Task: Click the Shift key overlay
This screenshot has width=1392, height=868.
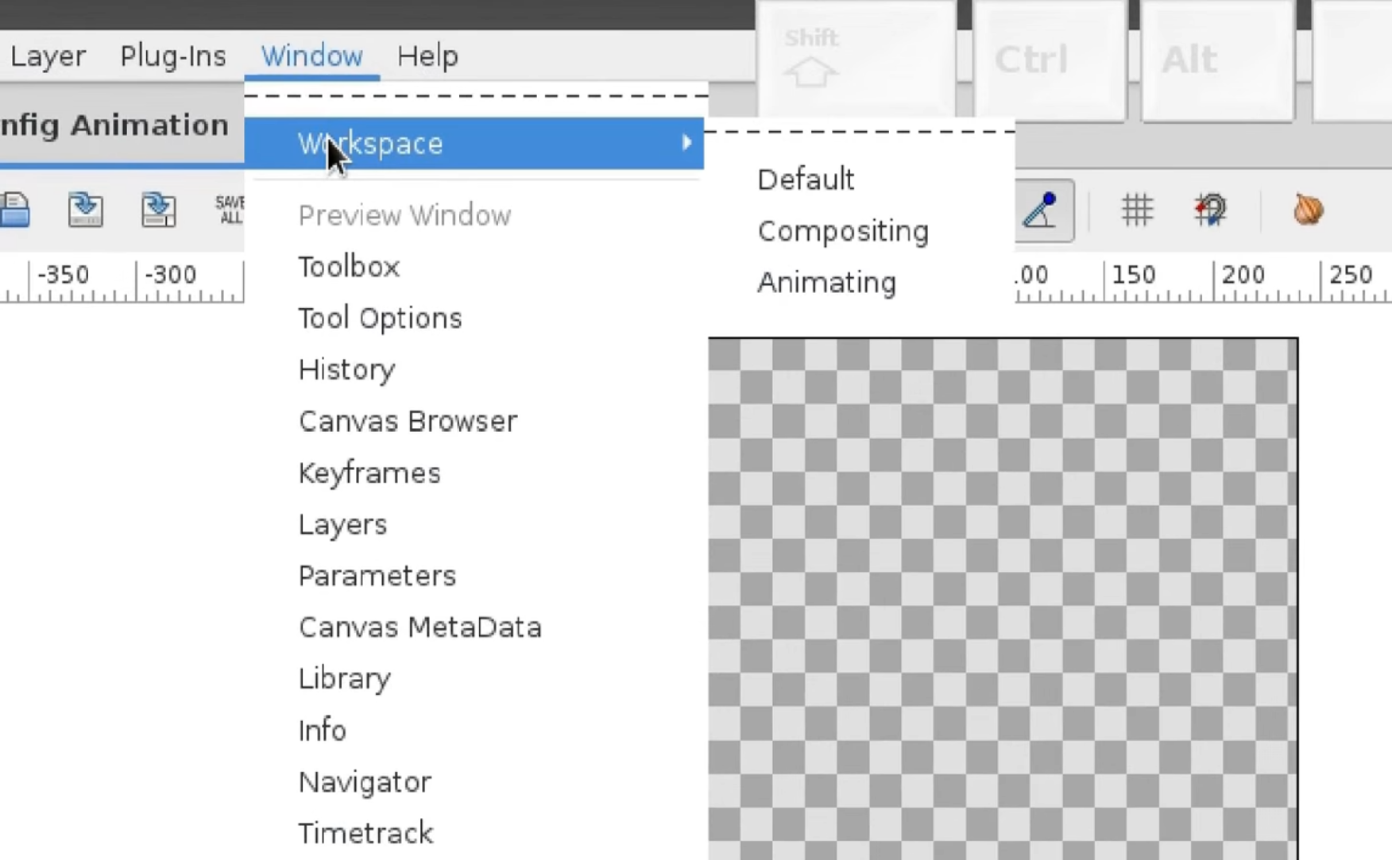Action: coord(856,60)
